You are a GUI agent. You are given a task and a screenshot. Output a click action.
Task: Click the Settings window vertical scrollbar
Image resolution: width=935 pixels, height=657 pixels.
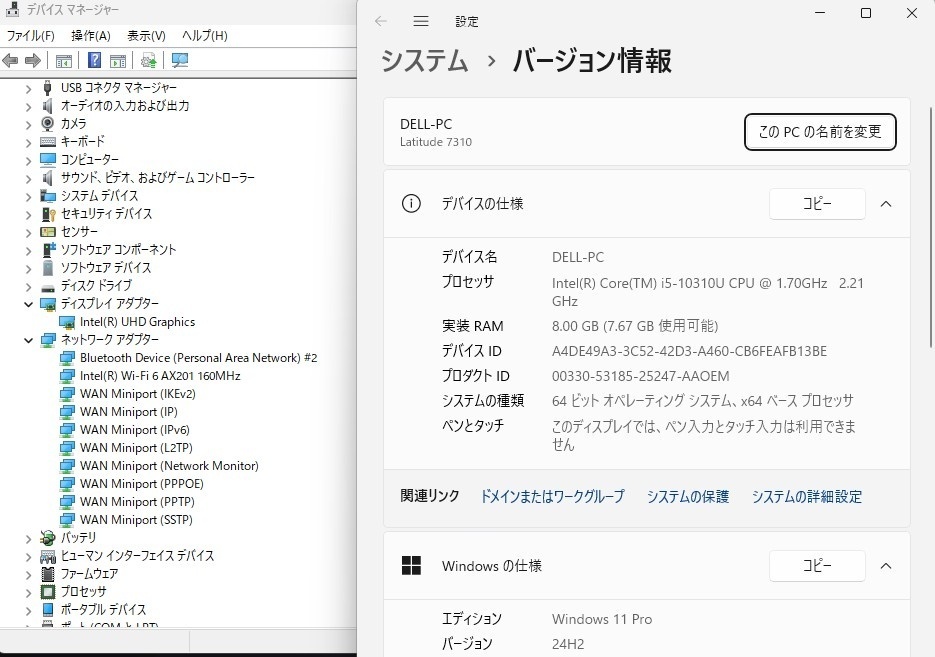[931, 227]
